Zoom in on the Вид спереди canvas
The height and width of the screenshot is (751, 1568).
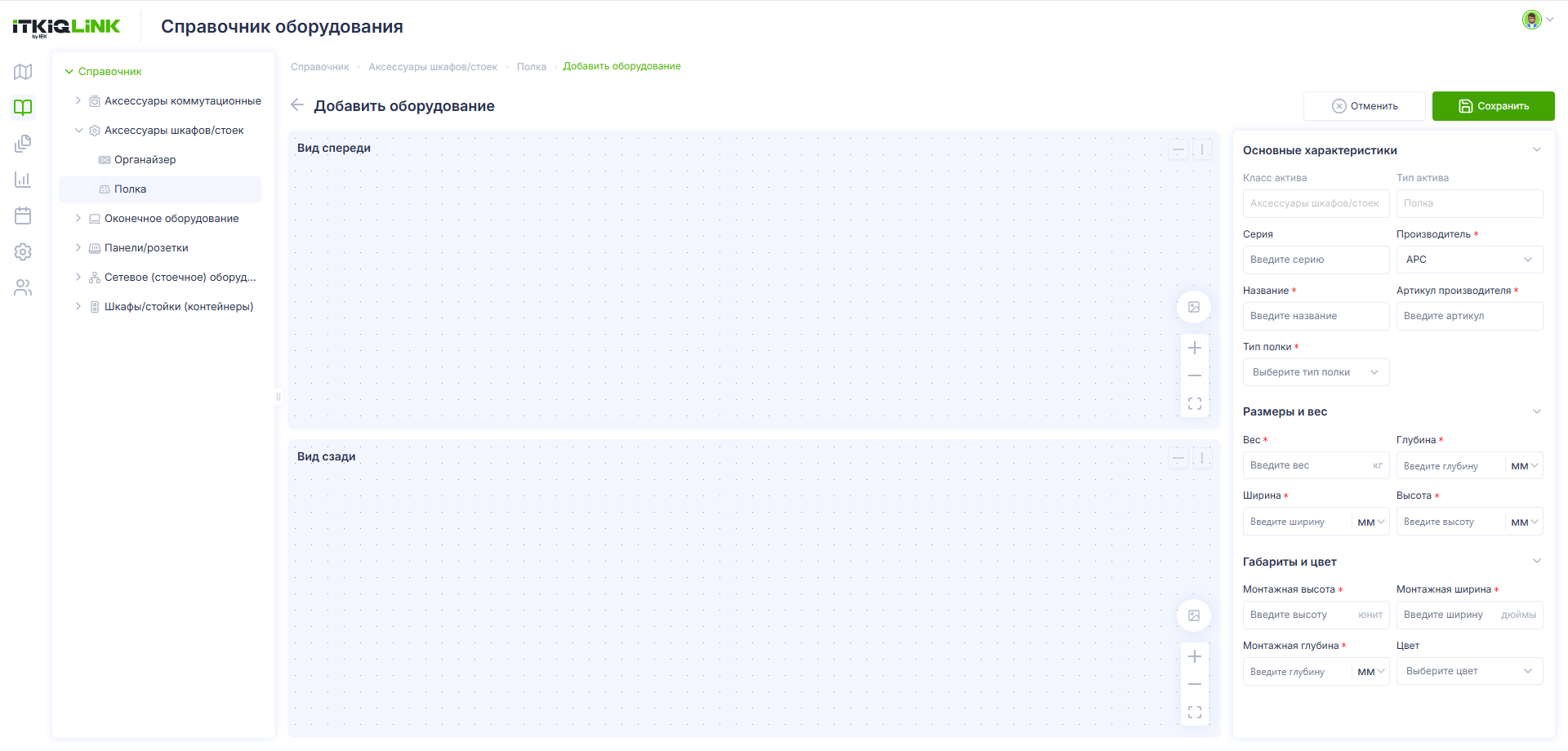pyautogui.click(x=1195, y=348)
